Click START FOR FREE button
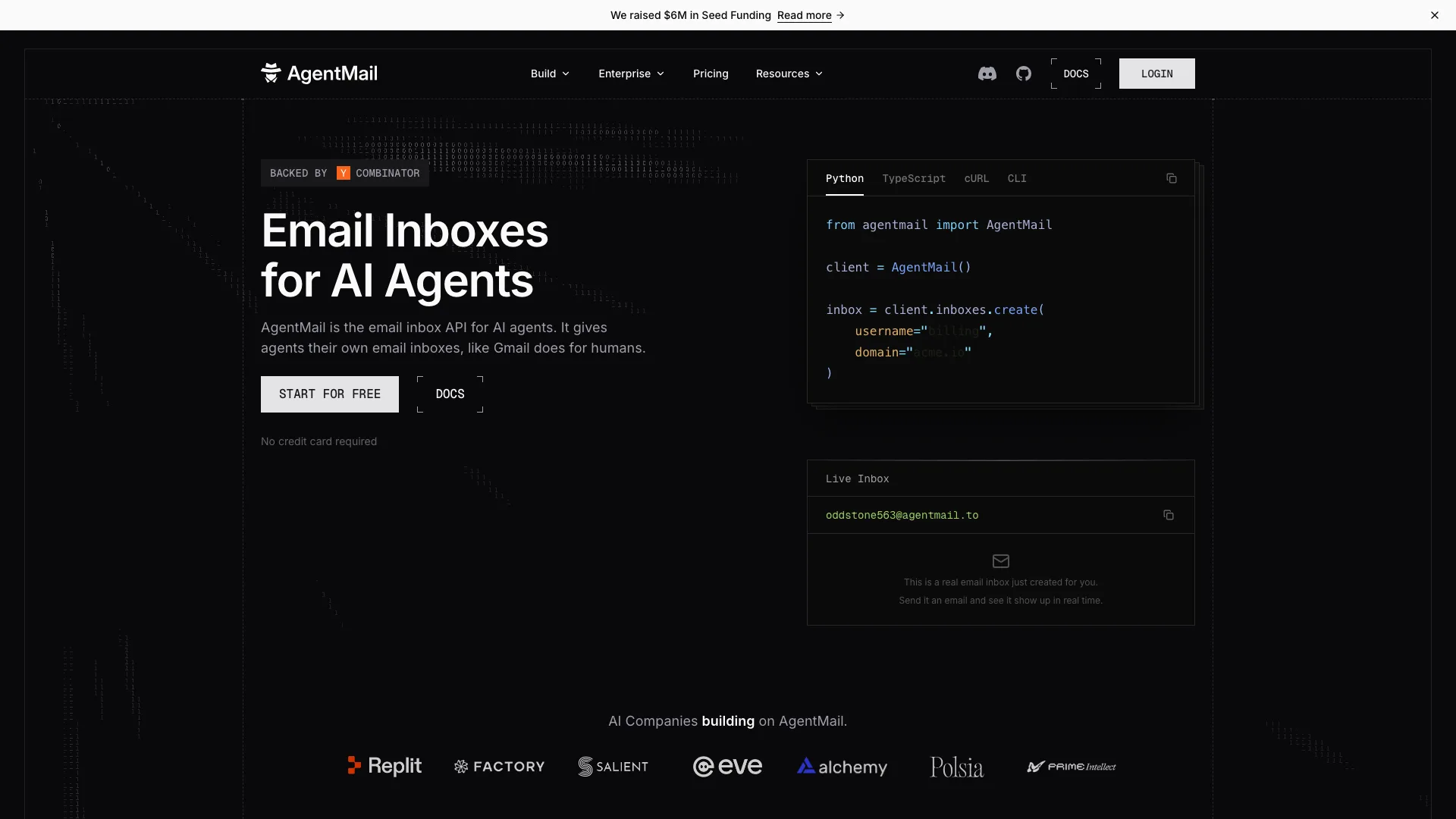The image size is (1456, 819). tap(330, 394)
